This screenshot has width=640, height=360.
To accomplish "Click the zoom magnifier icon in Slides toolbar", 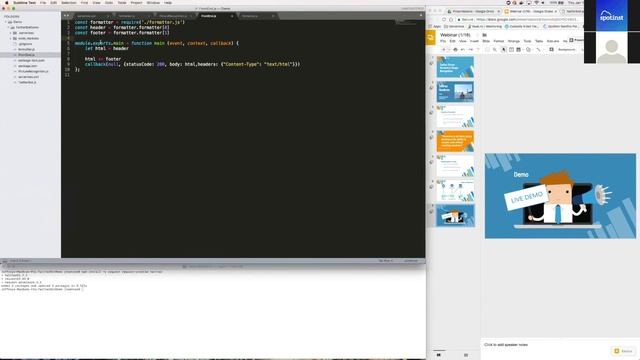I will click(x=495, y=49).
